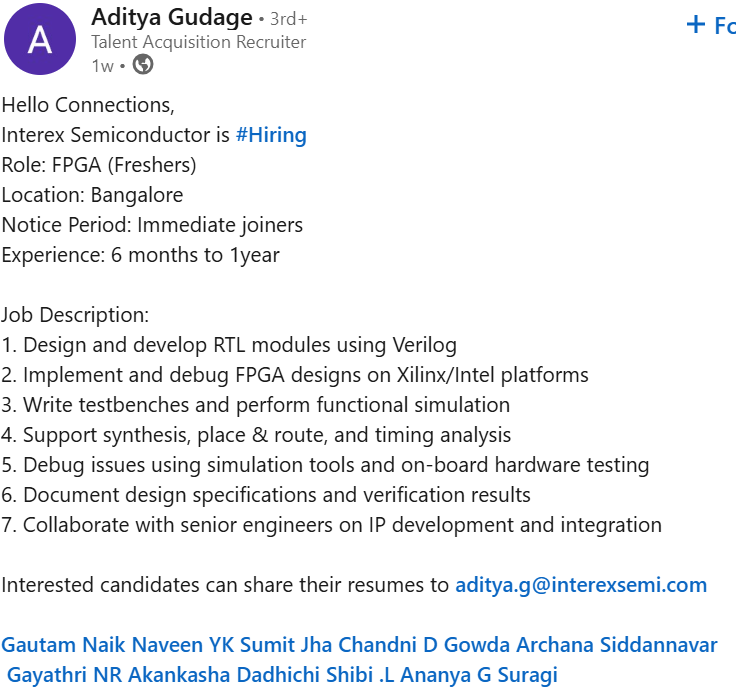This screenshot has width=736, height=687.
Task: Click the Role: FPGA (Freshers) line
Action: tap(99, 165)
